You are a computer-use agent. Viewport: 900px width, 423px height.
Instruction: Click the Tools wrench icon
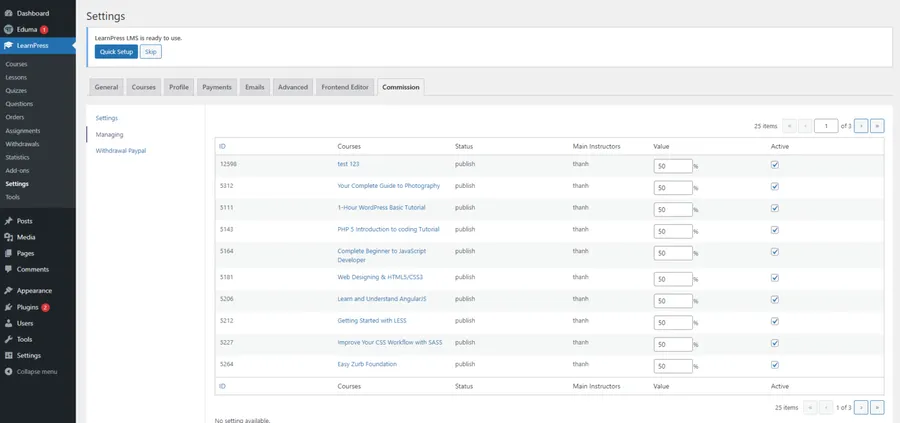click(8, 339)
